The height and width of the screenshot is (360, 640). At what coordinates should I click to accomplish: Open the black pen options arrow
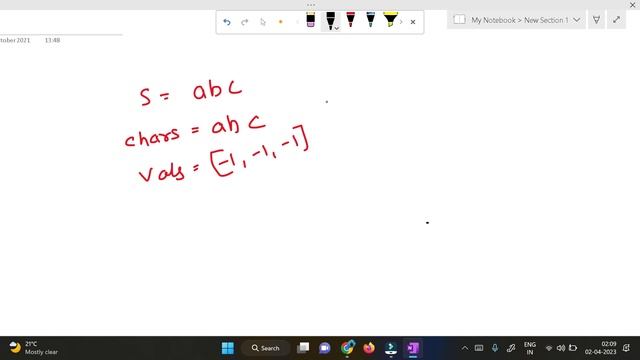(337, 28)
